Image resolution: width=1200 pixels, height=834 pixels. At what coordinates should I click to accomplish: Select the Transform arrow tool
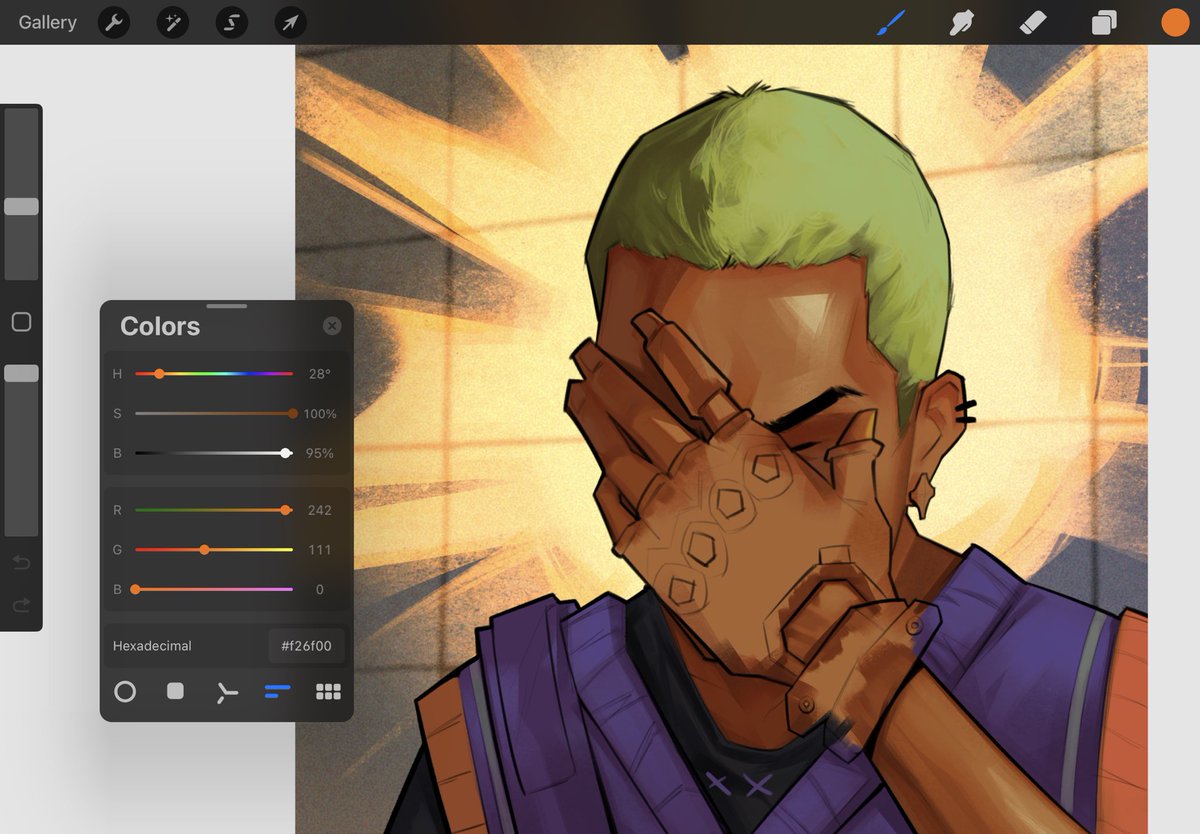coord(290,22)
